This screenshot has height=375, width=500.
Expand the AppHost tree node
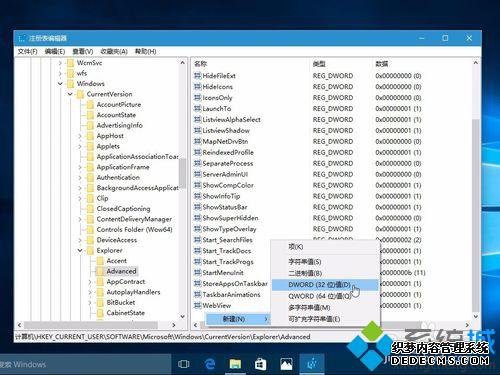click(x=80, y=136)
